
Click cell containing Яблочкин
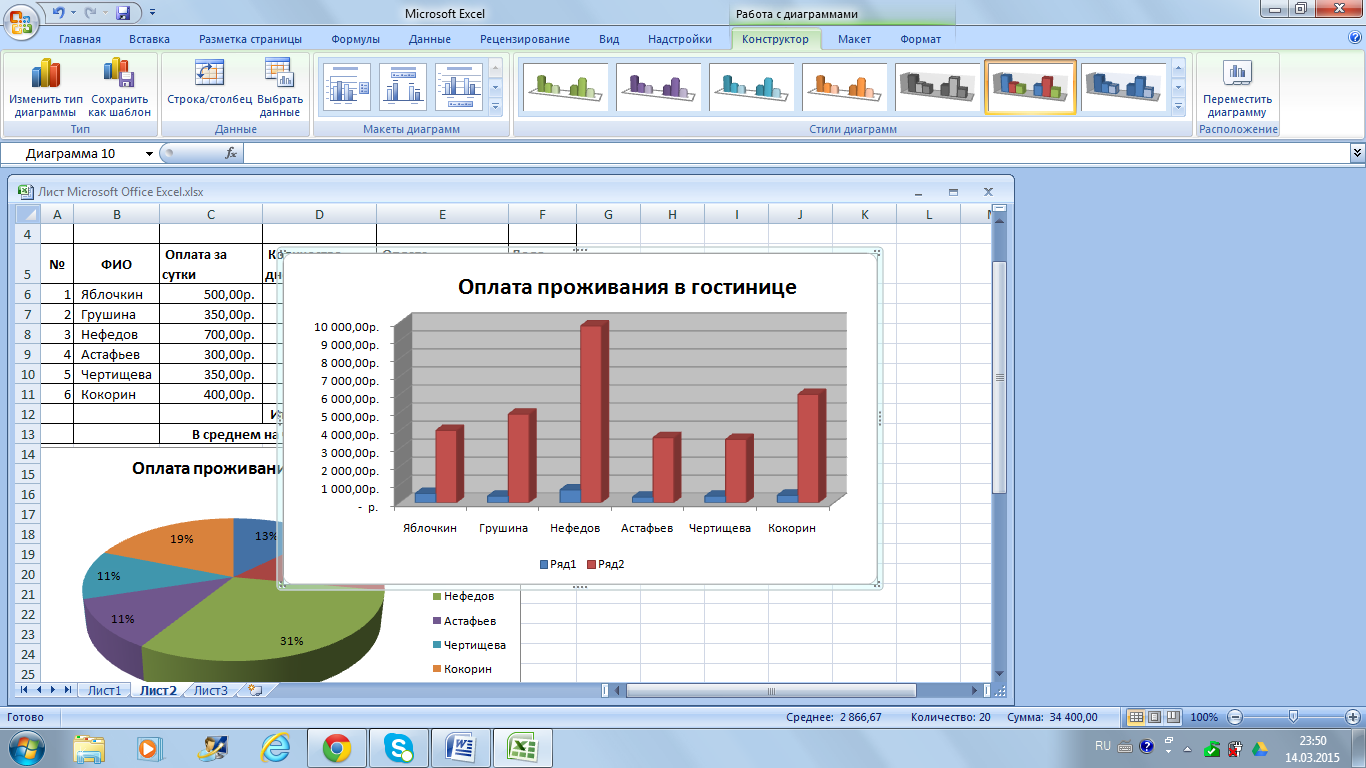(x=117, y=294)
